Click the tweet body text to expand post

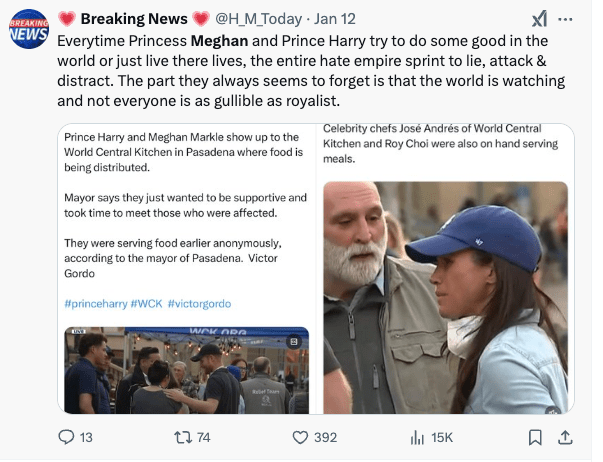(x=300, y=70)
